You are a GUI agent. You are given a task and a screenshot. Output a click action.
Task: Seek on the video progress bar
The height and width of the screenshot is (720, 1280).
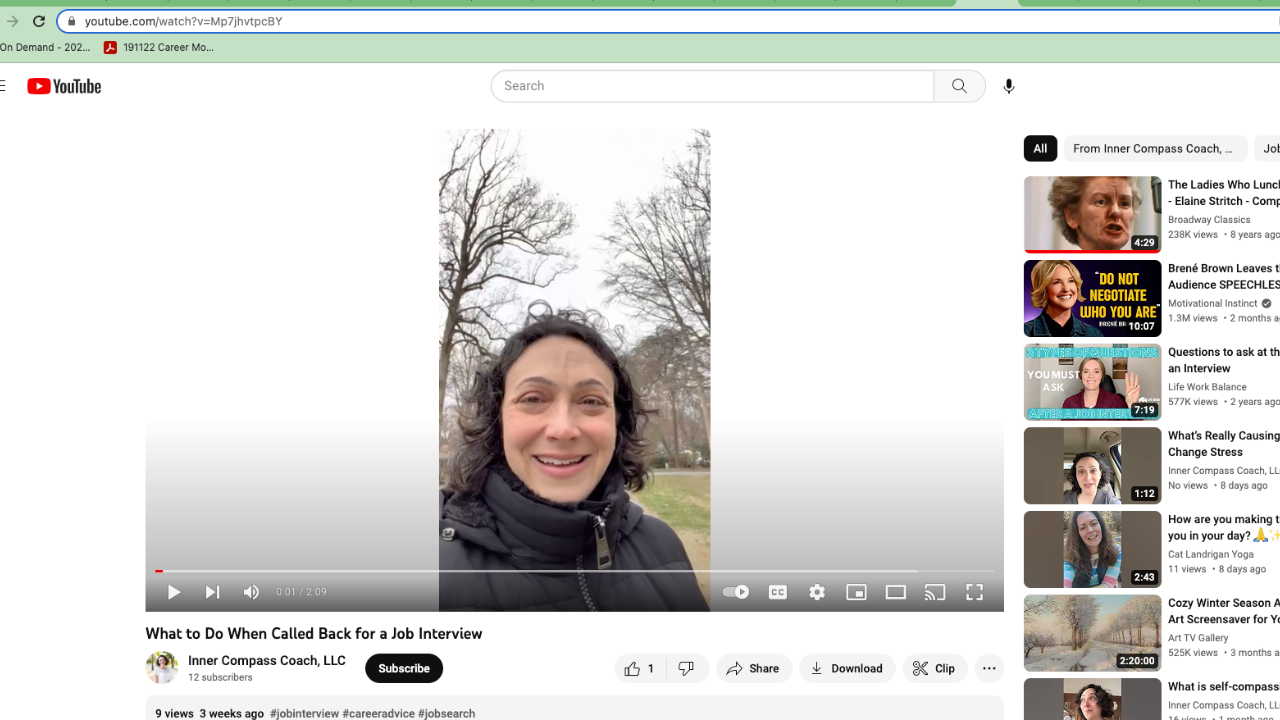click(x=575, y=571)
